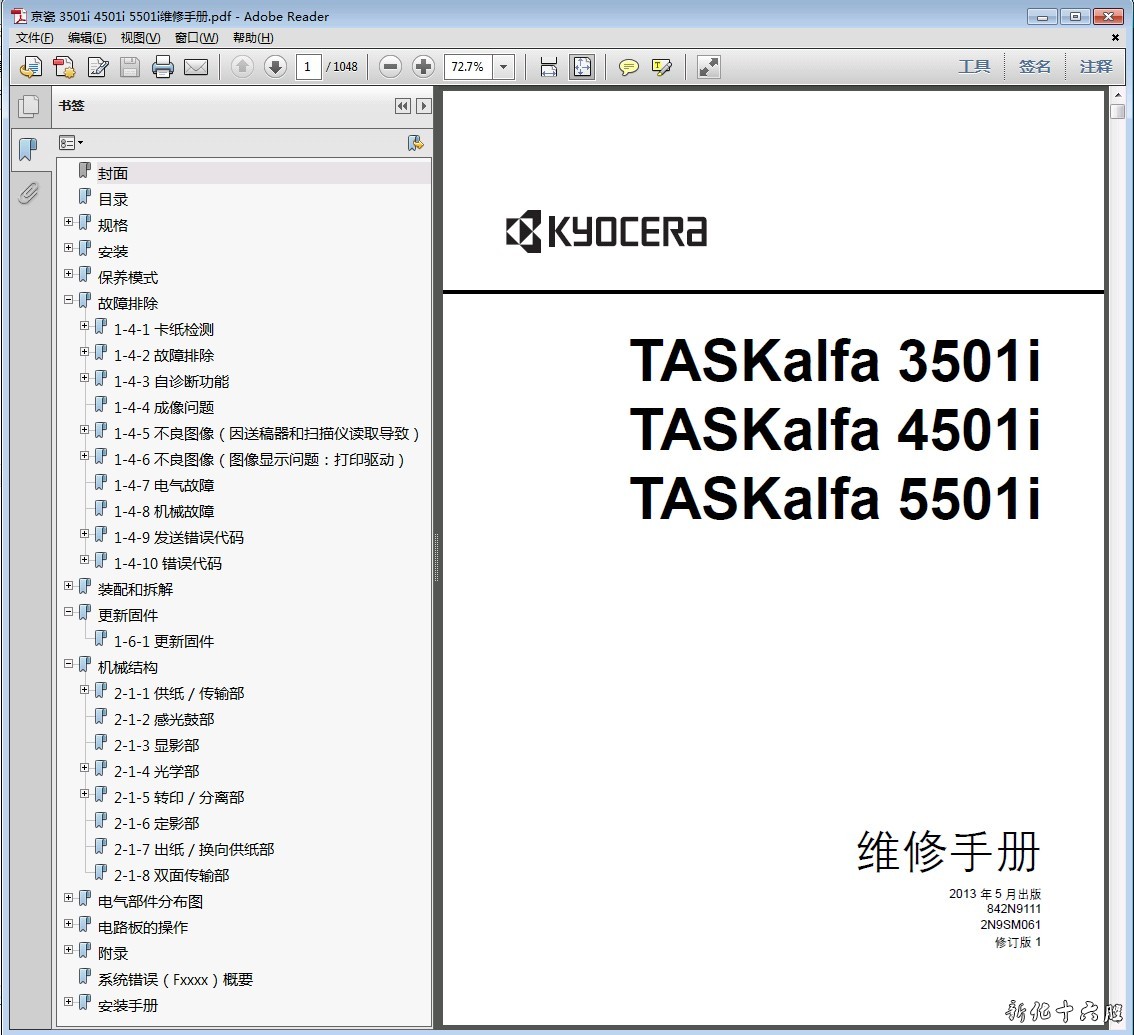Open the attachments paperclip panel
The width and height of the screenshot is (1134, 1035).
pyautogui.click(x=28, y=192)
